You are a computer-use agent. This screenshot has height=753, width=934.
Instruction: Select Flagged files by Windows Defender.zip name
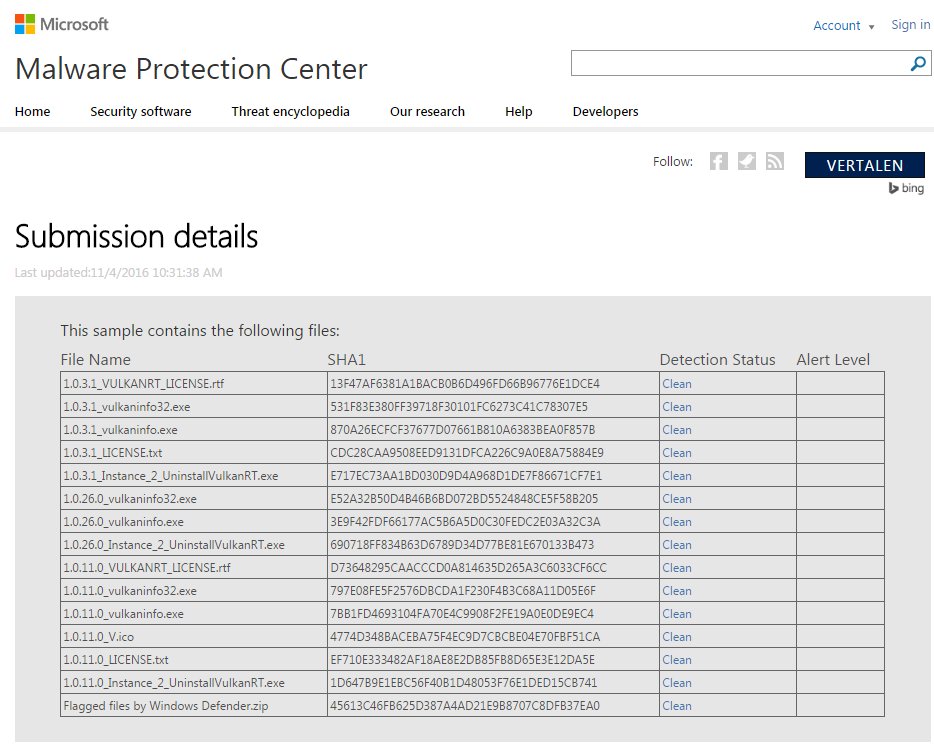pyautogui.click(x=166, y=706)
